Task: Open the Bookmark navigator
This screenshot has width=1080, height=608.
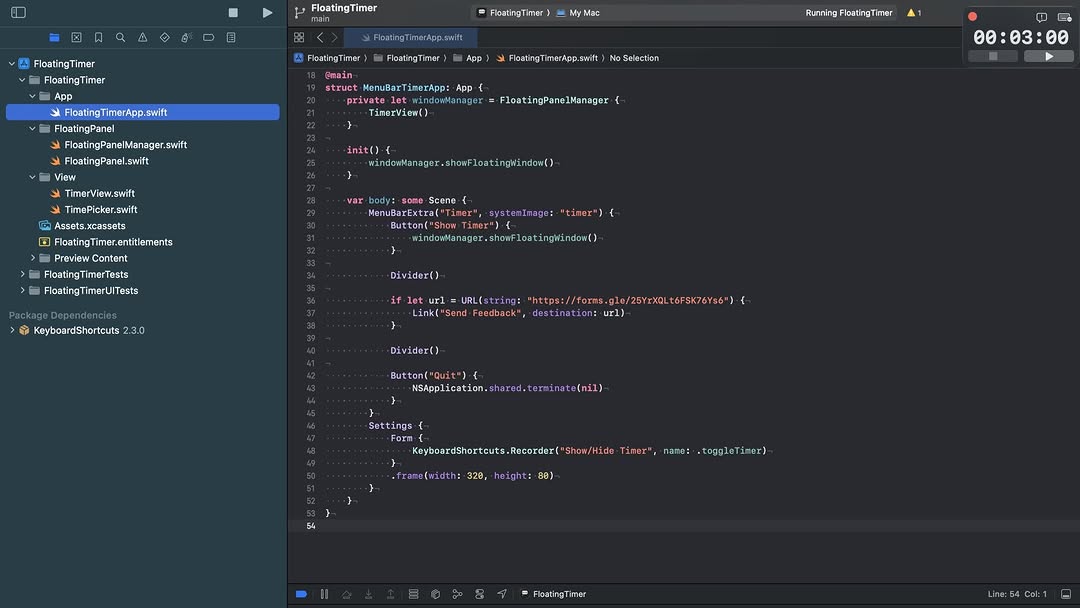Action: coord(98,37)
